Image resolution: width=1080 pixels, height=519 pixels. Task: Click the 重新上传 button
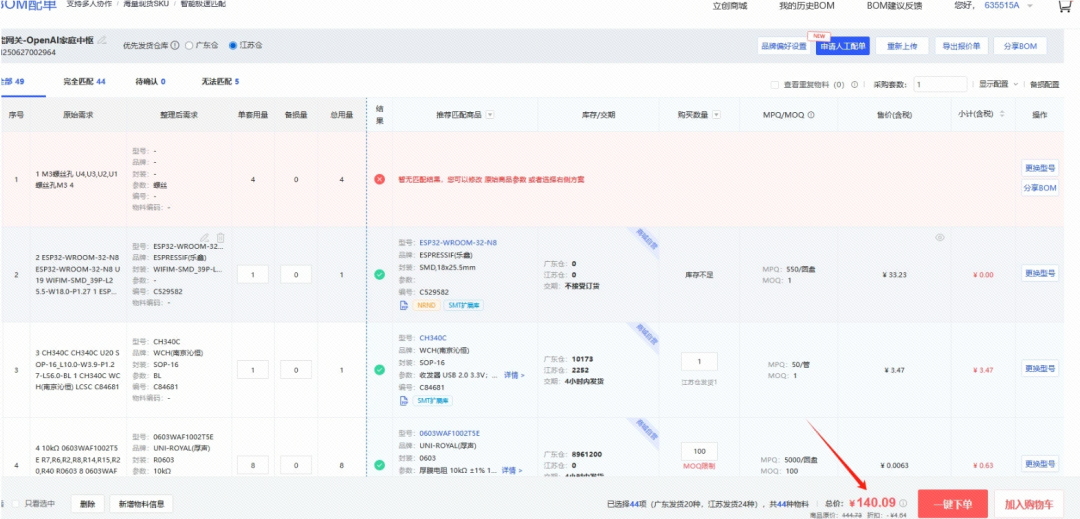click(902, 46)
